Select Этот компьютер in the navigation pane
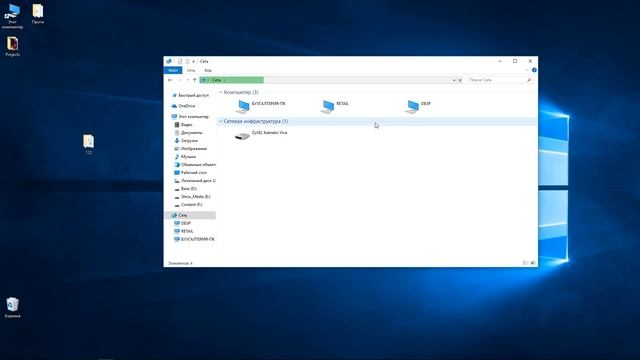The width and height of the screenshot is (640, 360). point(190,116)
